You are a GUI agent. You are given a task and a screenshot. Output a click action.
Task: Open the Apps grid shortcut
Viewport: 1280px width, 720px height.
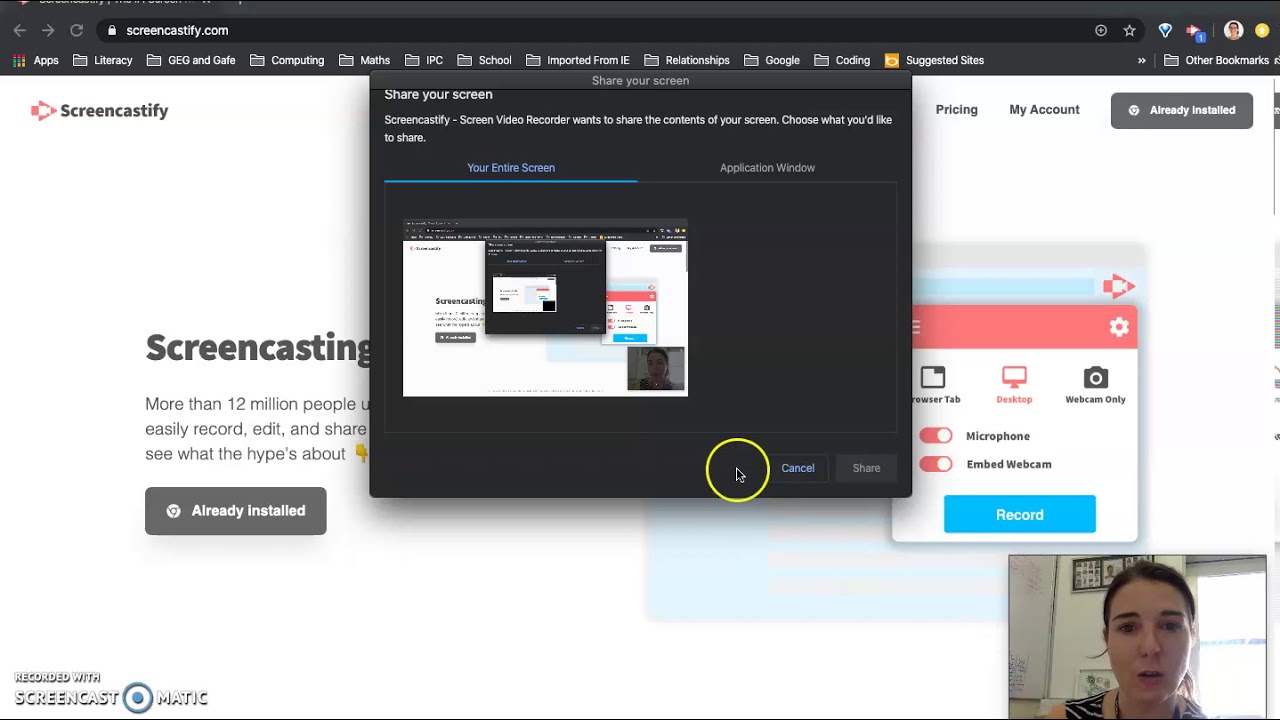click(36, 60)
